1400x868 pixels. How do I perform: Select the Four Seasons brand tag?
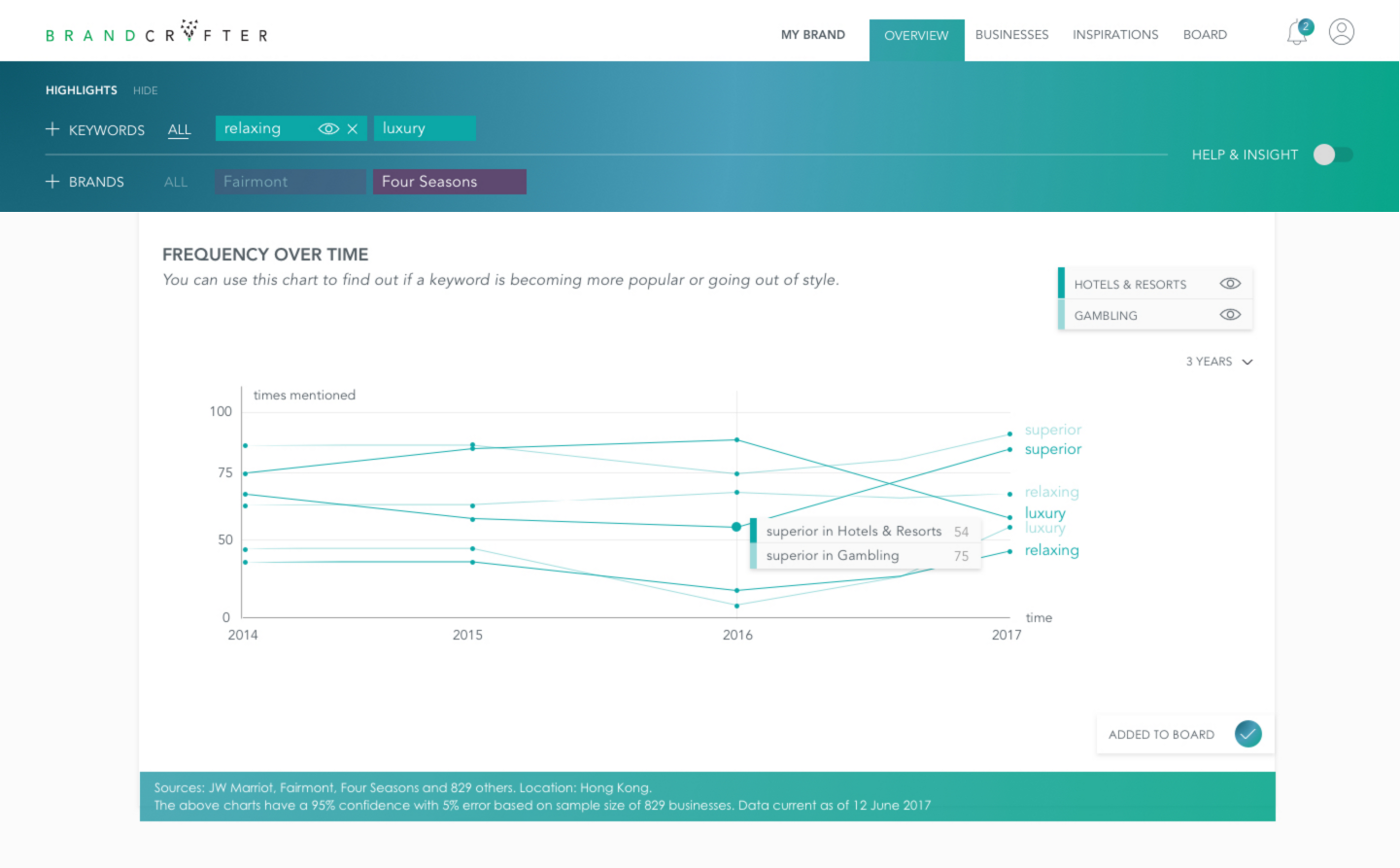pyautogui.click(x=450, y=182)
